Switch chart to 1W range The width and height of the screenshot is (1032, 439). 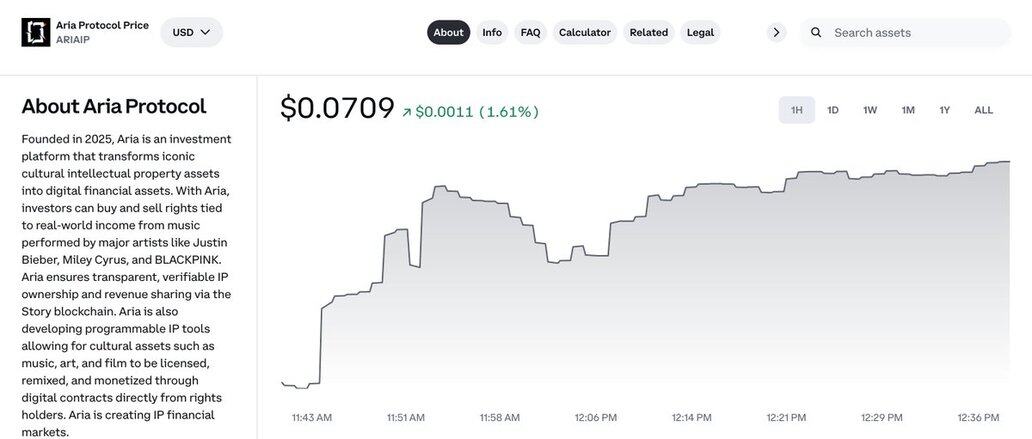coord(870,110)
